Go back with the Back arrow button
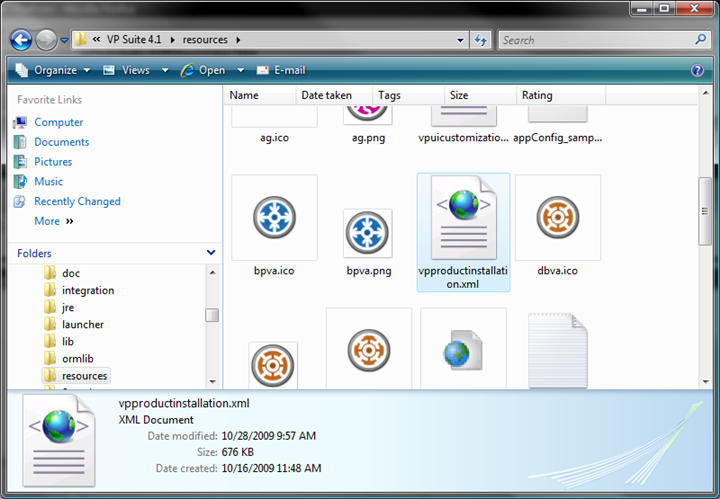 [x=21, y=40]
